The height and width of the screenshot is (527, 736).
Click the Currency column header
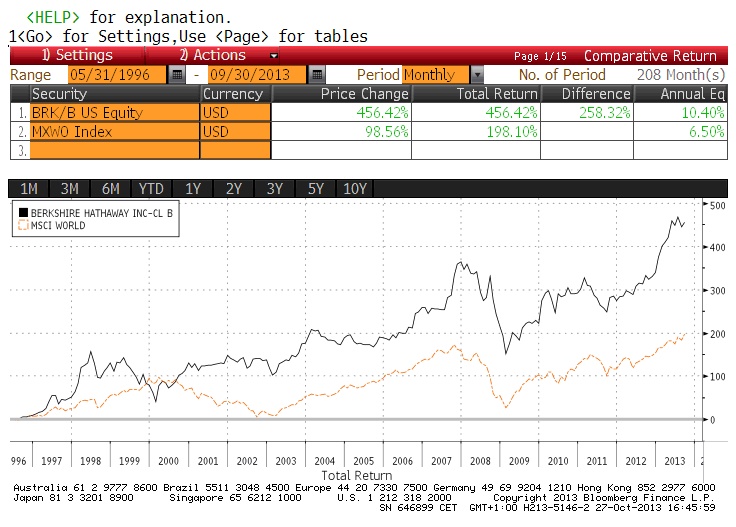click(236, 94)
